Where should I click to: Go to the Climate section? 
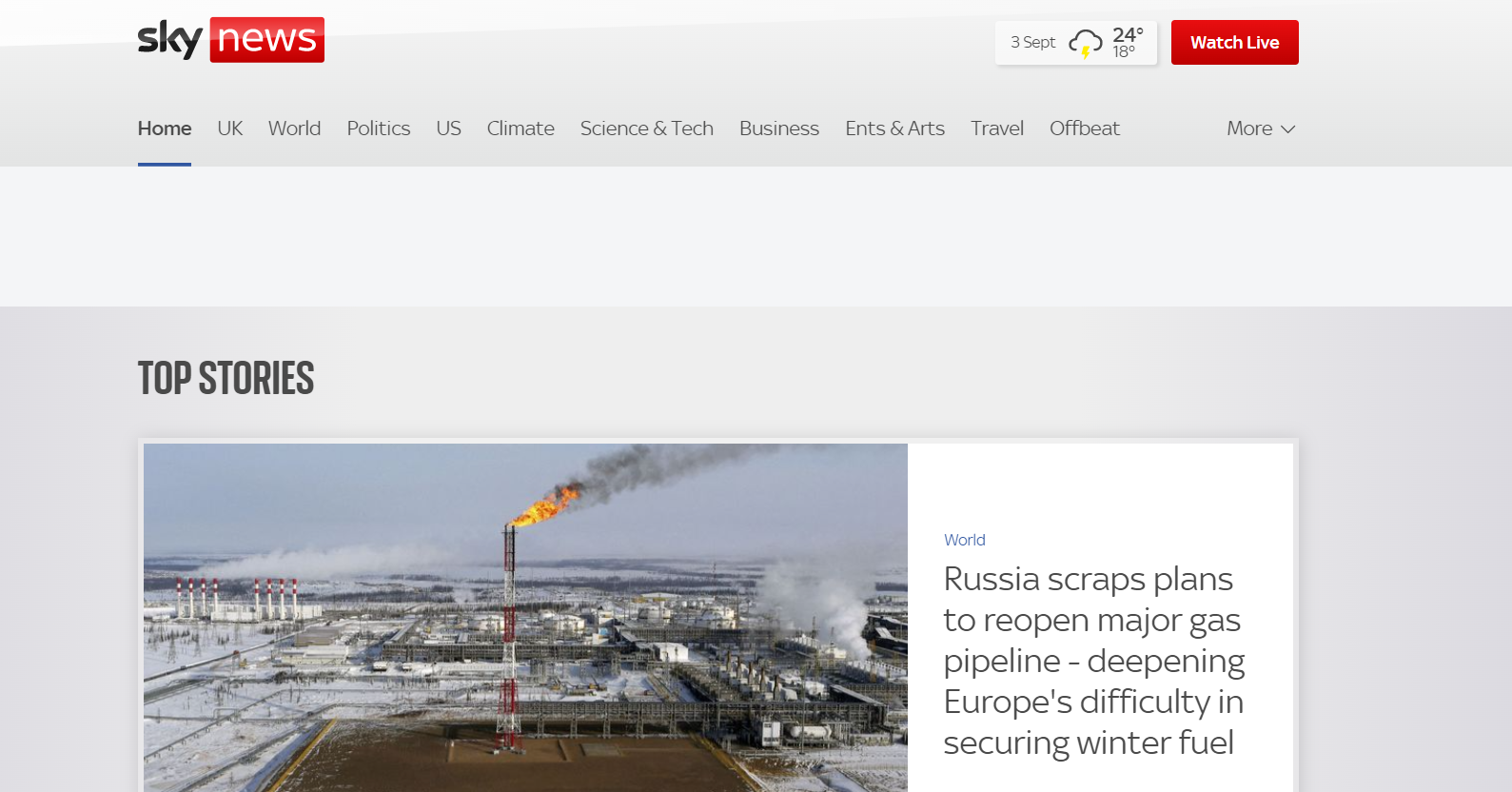pos(520,129)
